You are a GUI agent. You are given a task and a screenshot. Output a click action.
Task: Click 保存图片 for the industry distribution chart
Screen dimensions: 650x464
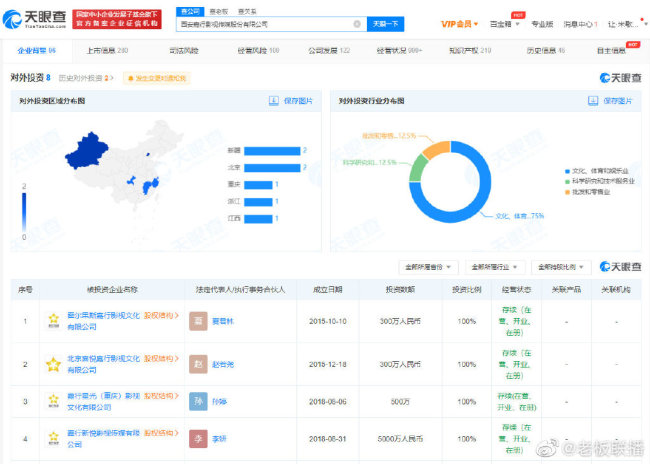click(618, 101)
